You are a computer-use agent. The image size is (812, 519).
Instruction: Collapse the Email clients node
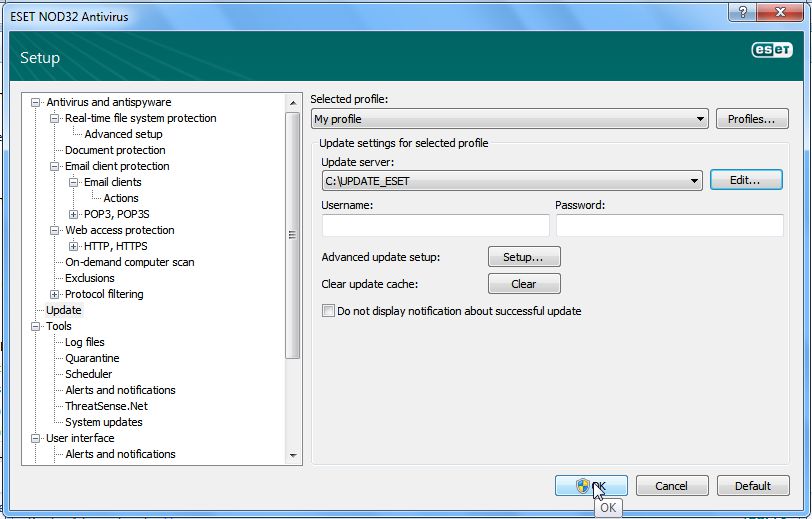(74, 182)
